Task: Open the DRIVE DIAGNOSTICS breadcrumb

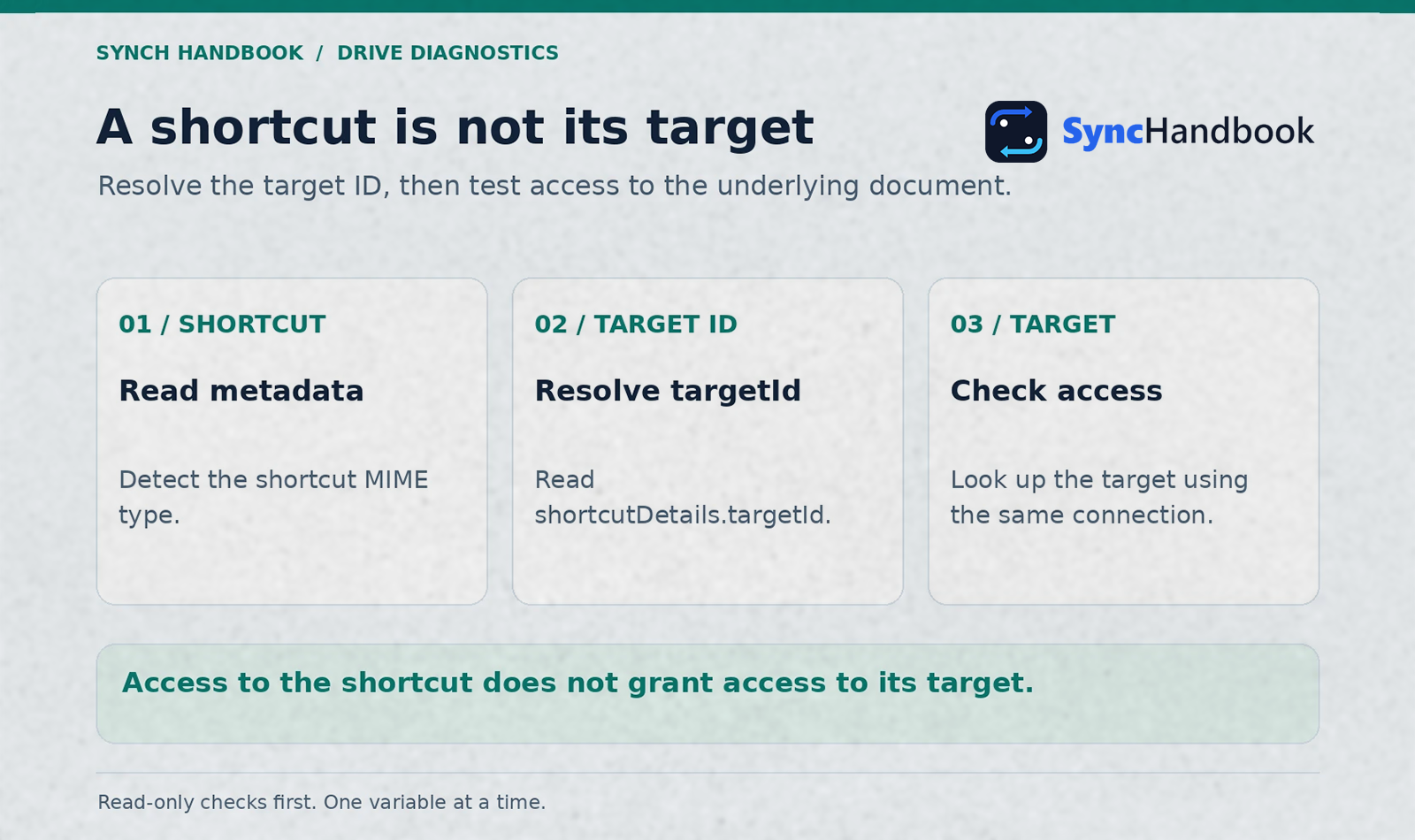Action: (x=447, y=53)
